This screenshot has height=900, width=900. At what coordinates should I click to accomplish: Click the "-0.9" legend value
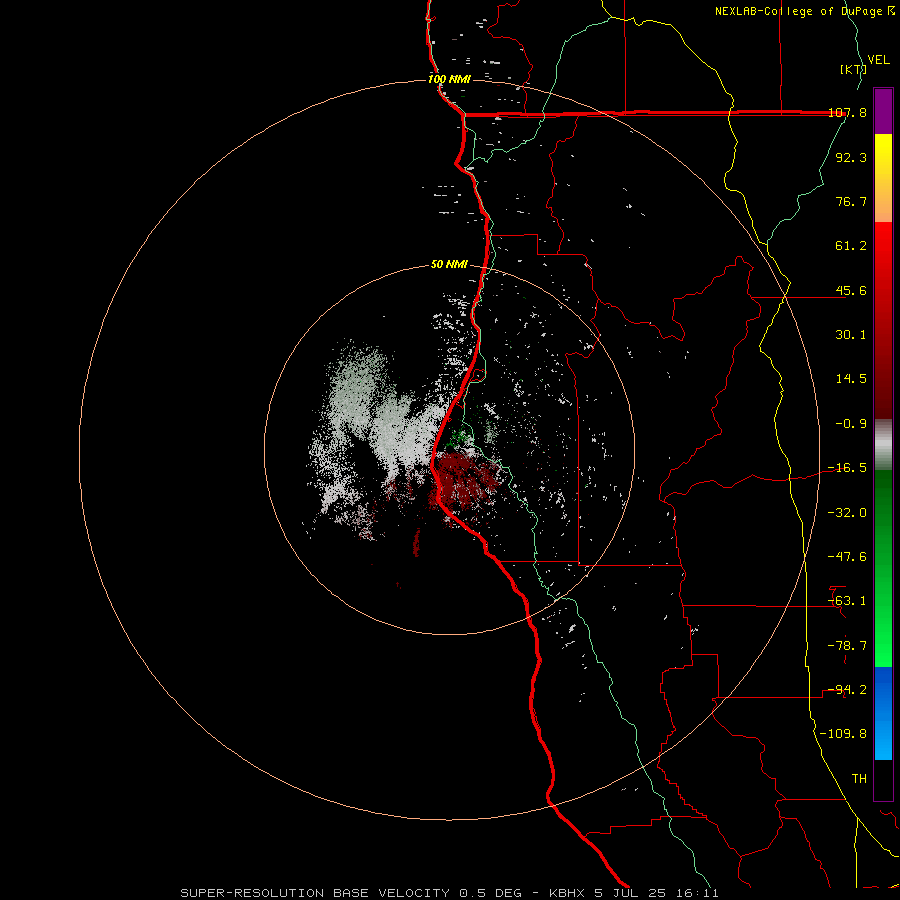pos(851,424)
